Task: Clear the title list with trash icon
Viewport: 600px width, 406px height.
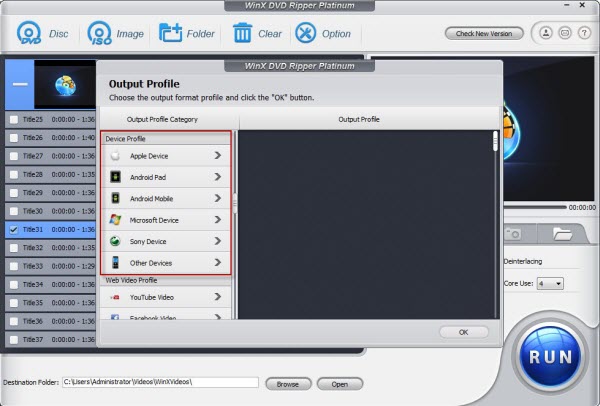Action: (x=243, y=33)
